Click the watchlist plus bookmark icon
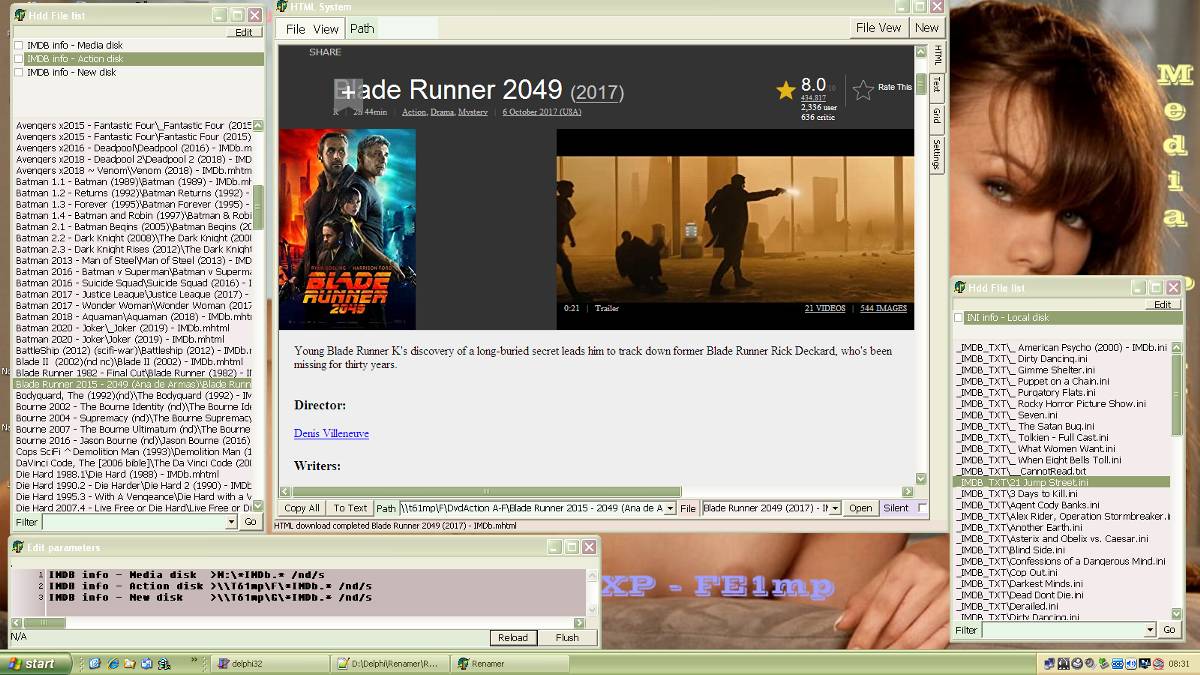This screenshot has height=675, width=1200. 347,92
